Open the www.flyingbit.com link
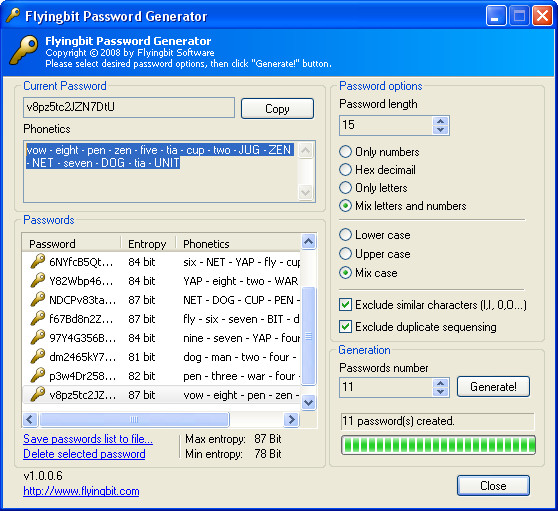The width and height of the screenshot is (558, 511). point(81,491)
